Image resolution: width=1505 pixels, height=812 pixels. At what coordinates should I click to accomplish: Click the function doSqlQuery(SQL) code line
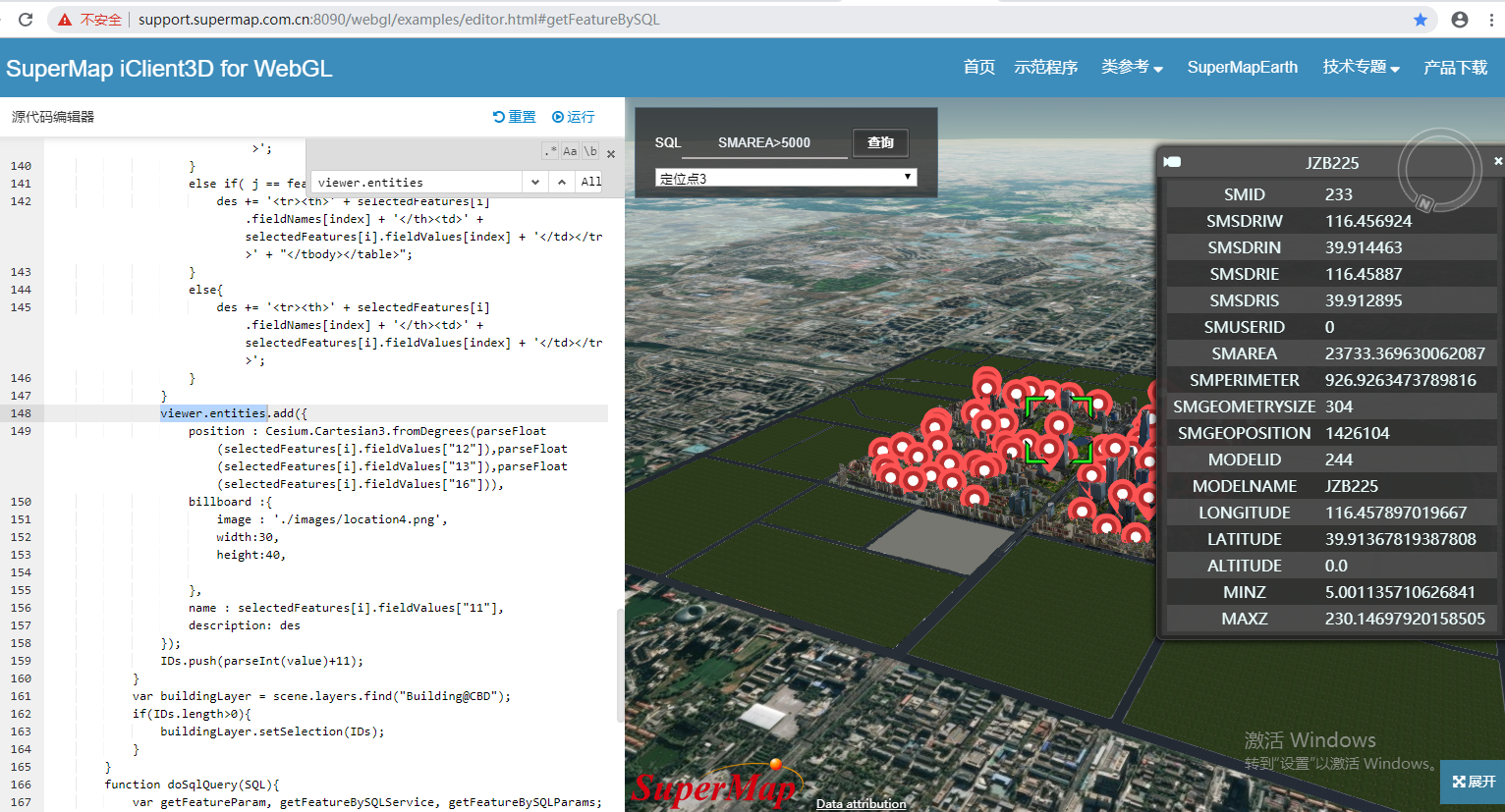193,785
